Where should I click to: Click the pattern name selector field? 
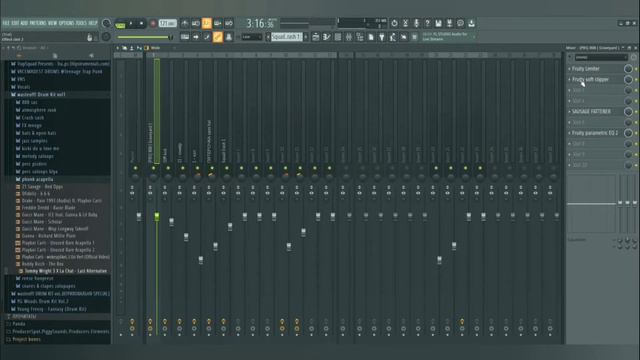pyautogui.click(x=287, y=37)
